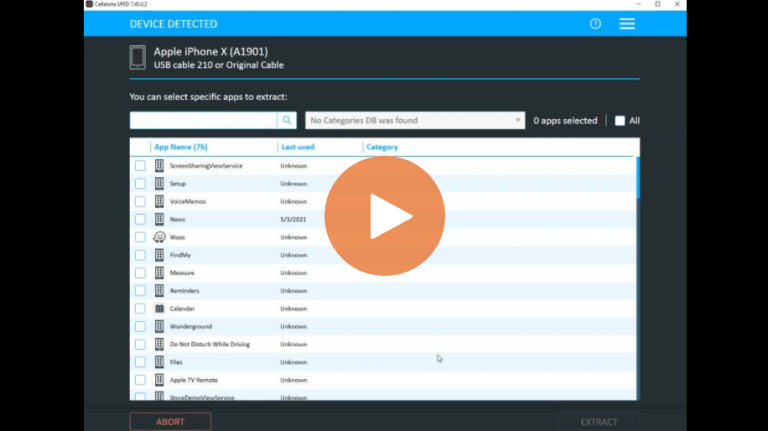
Task: Check the News app checkbox
Action: [140, 219]
